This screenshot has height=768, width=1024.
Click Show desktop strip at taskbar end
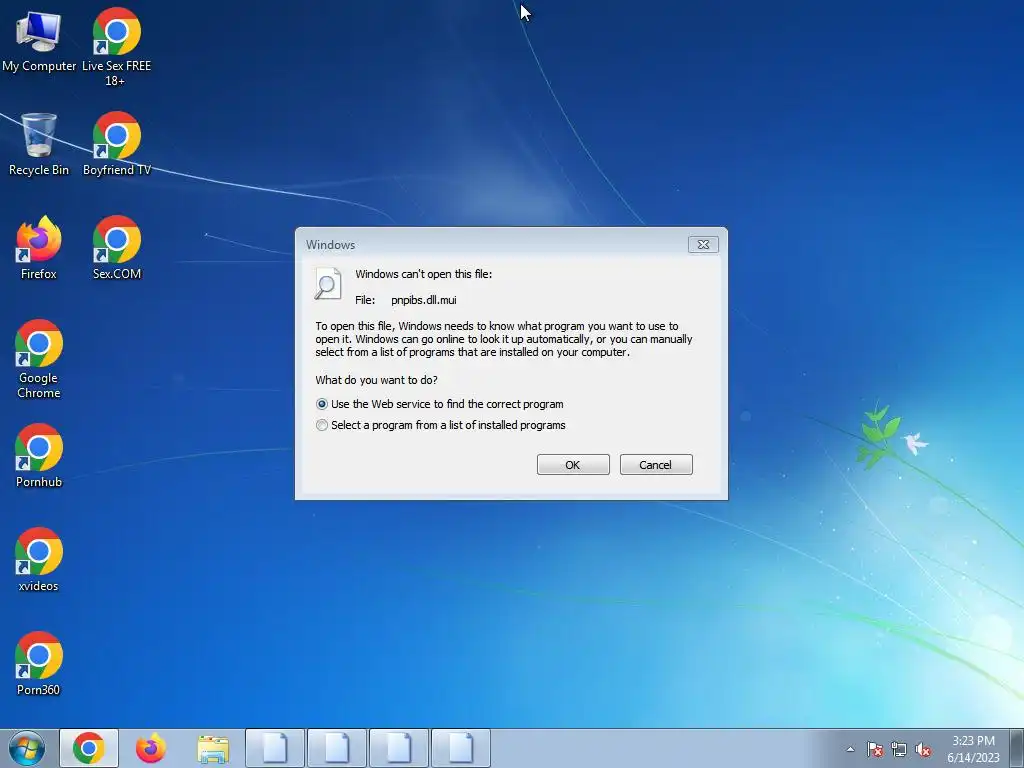[1017, 748]
